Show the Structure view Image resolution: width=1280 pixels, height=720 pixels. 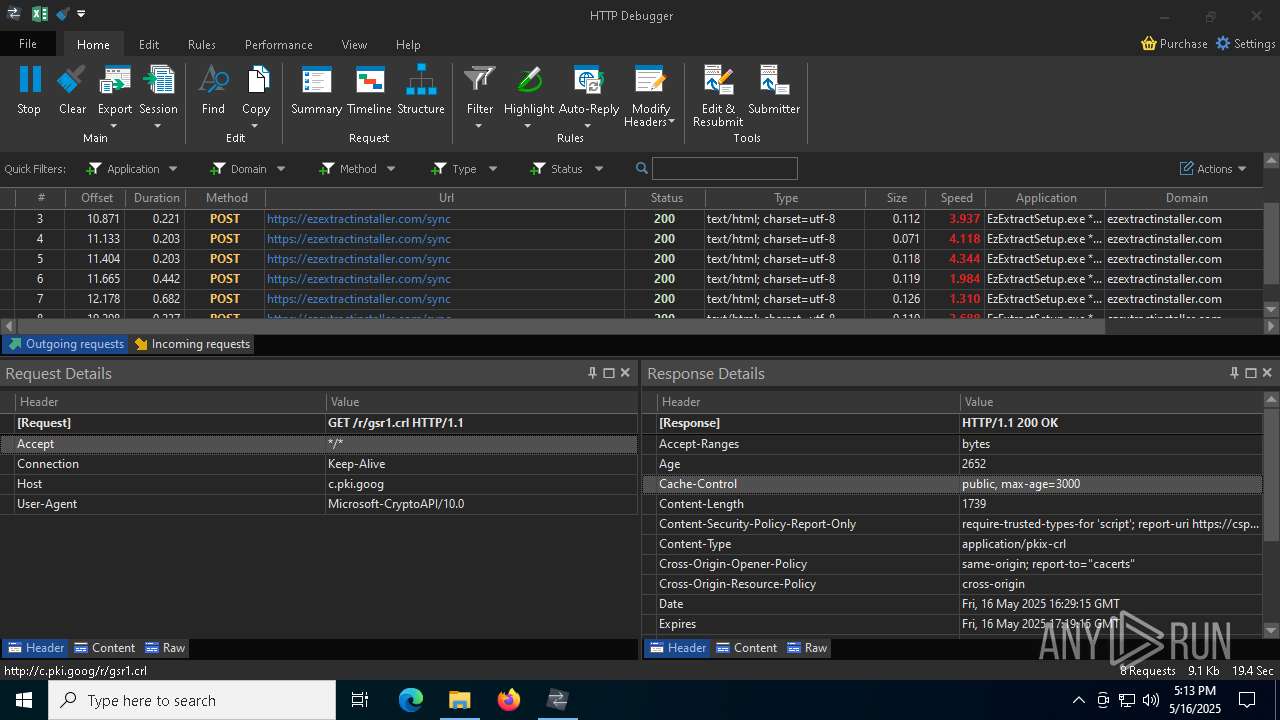tap(421, 90)
